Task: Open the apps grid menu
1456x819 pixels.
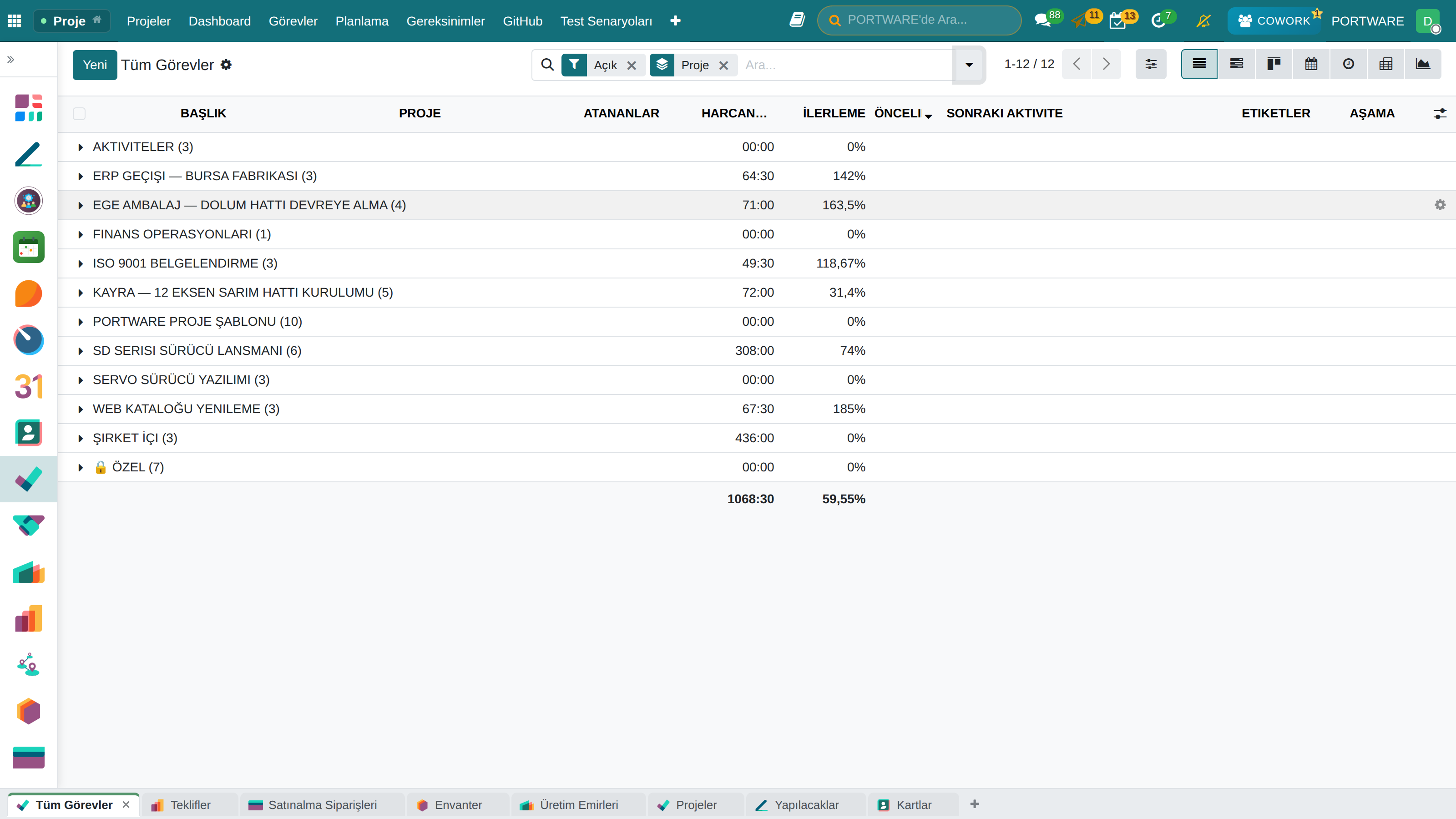Action: pyautogui.click(x=15, y=21)
